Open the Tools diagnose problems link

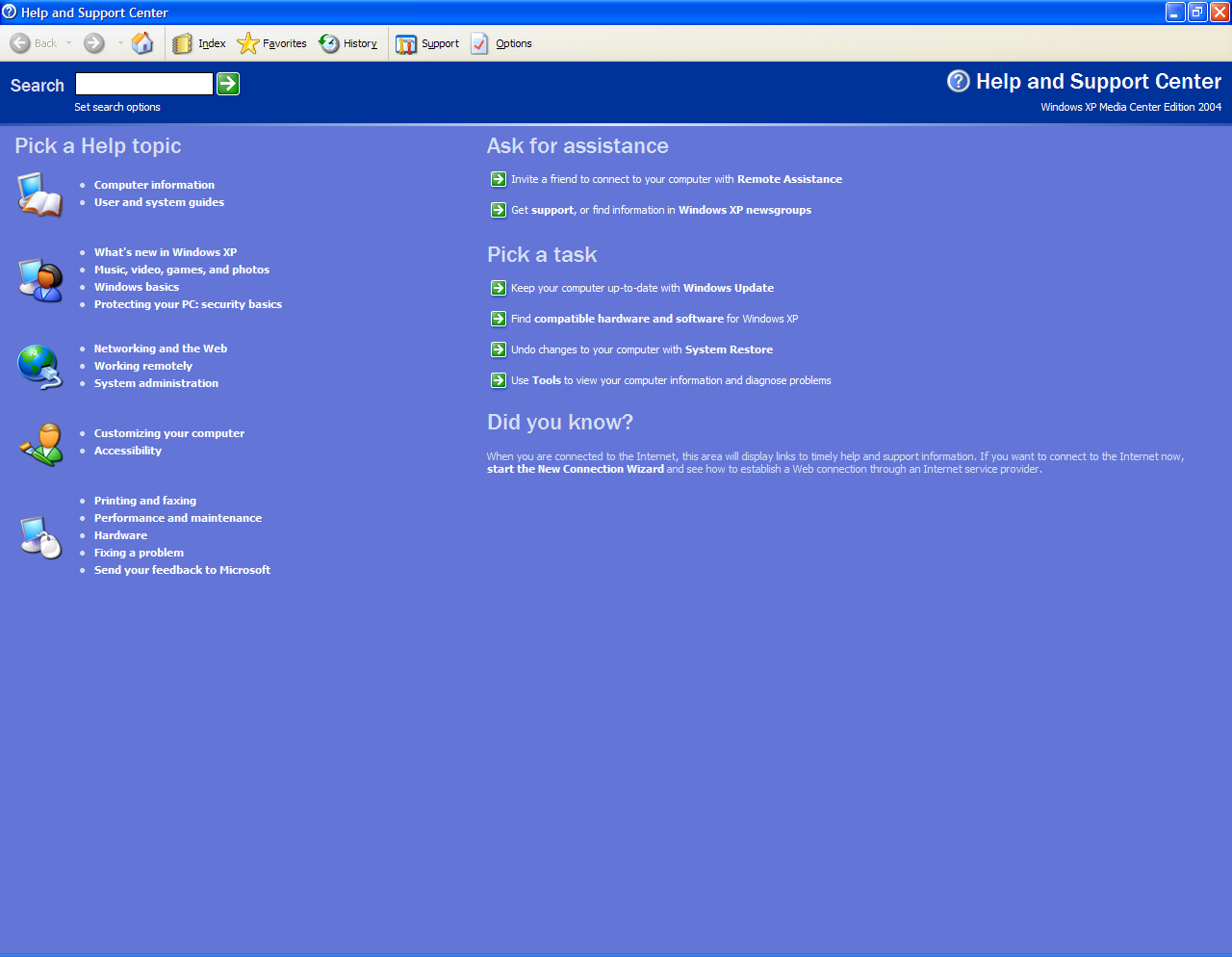pyautogui.click(x=671, y=380)
